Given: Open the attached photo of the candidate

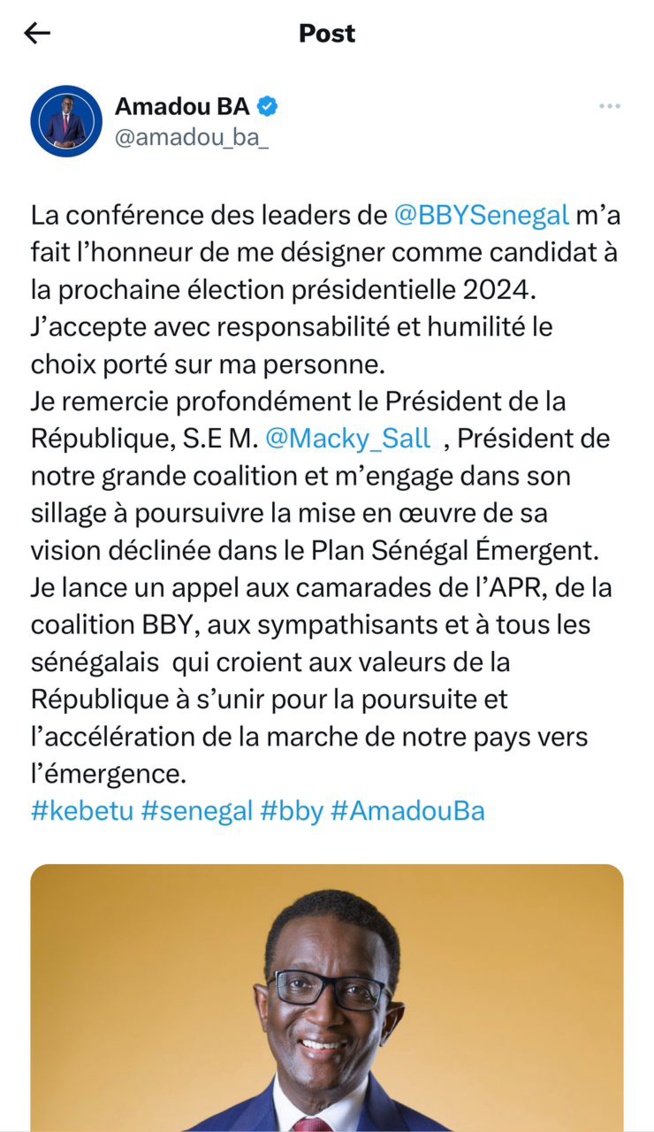Looking at the screenshot, I should point(327,1000).
